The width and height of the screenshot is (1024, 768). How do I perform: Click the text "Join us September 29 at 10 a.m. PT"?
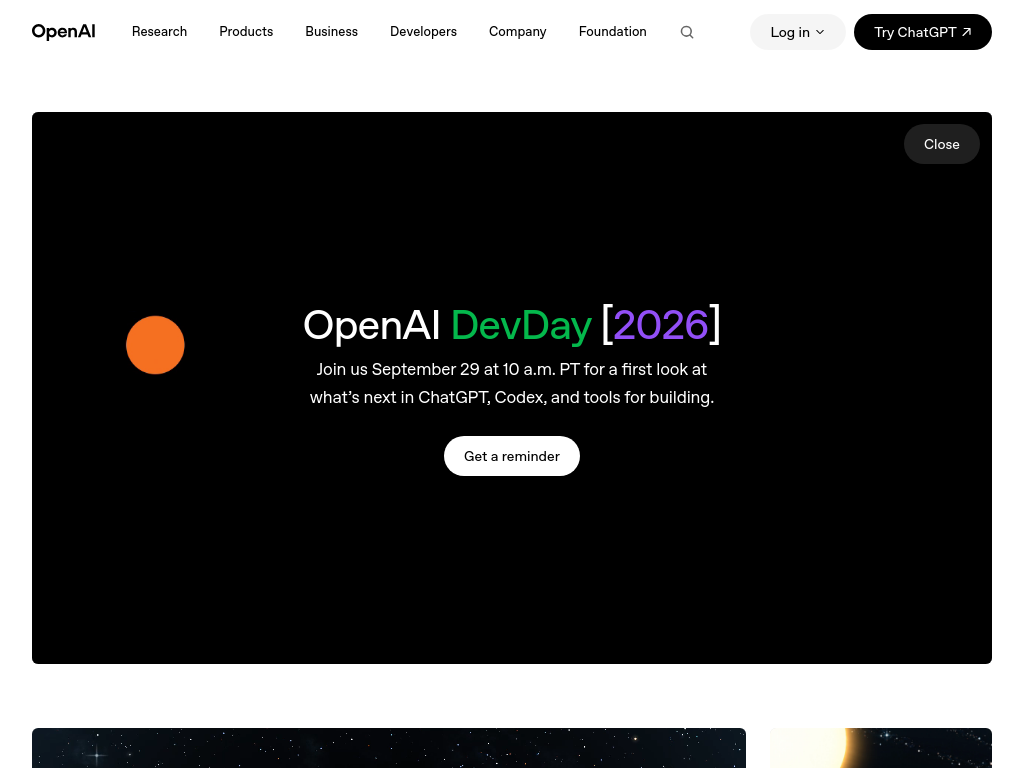448,370
